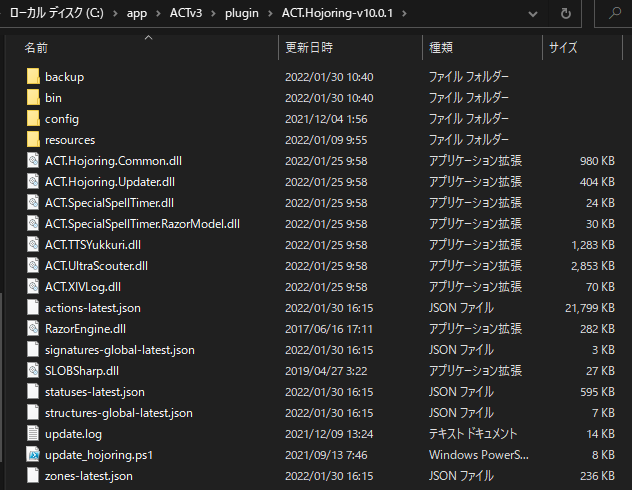Expand the chevron after ACTv3 breadcrumb

pyautogui.click(x=214, y=14)
